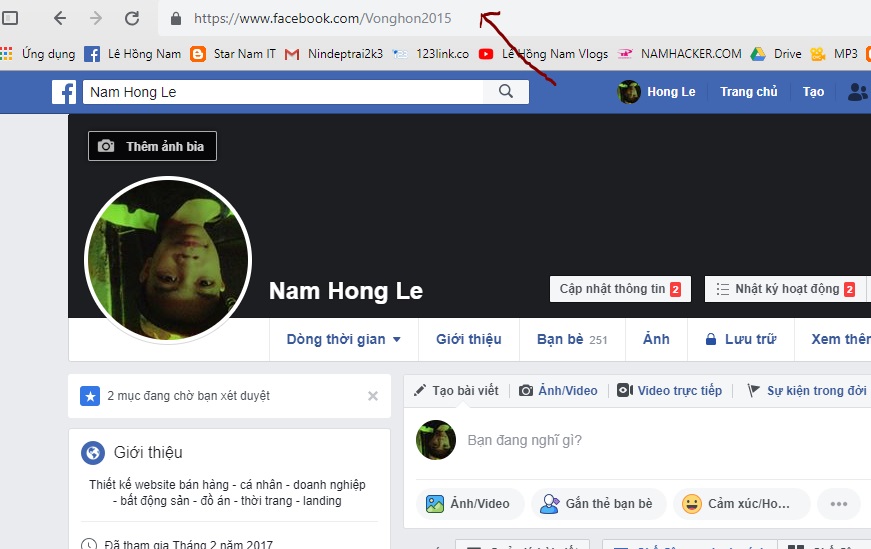
Task: Select Ảnh/Video tab atop composer
Action: pos(558,391)
